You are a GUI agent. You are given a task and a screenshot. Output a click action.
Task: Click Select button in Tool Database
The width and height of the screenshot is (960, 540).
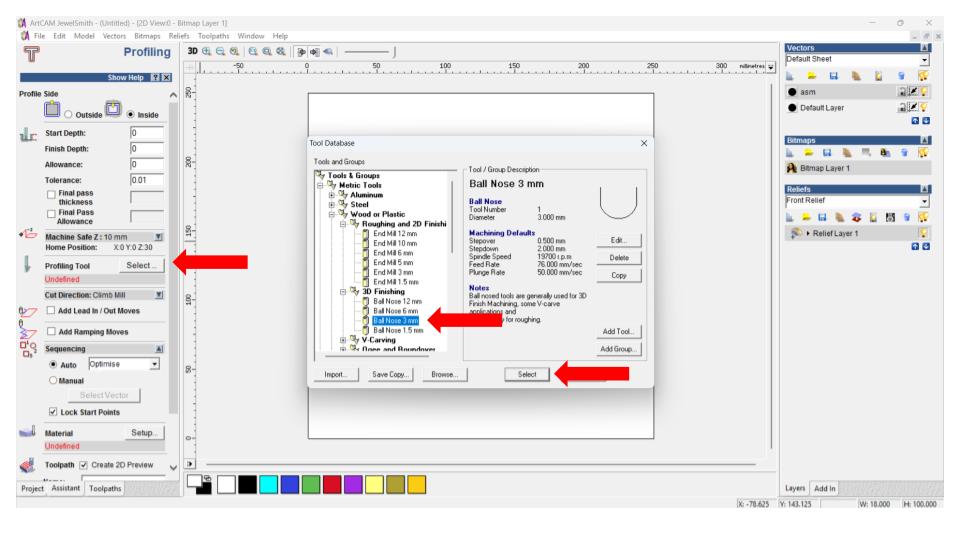527,374
